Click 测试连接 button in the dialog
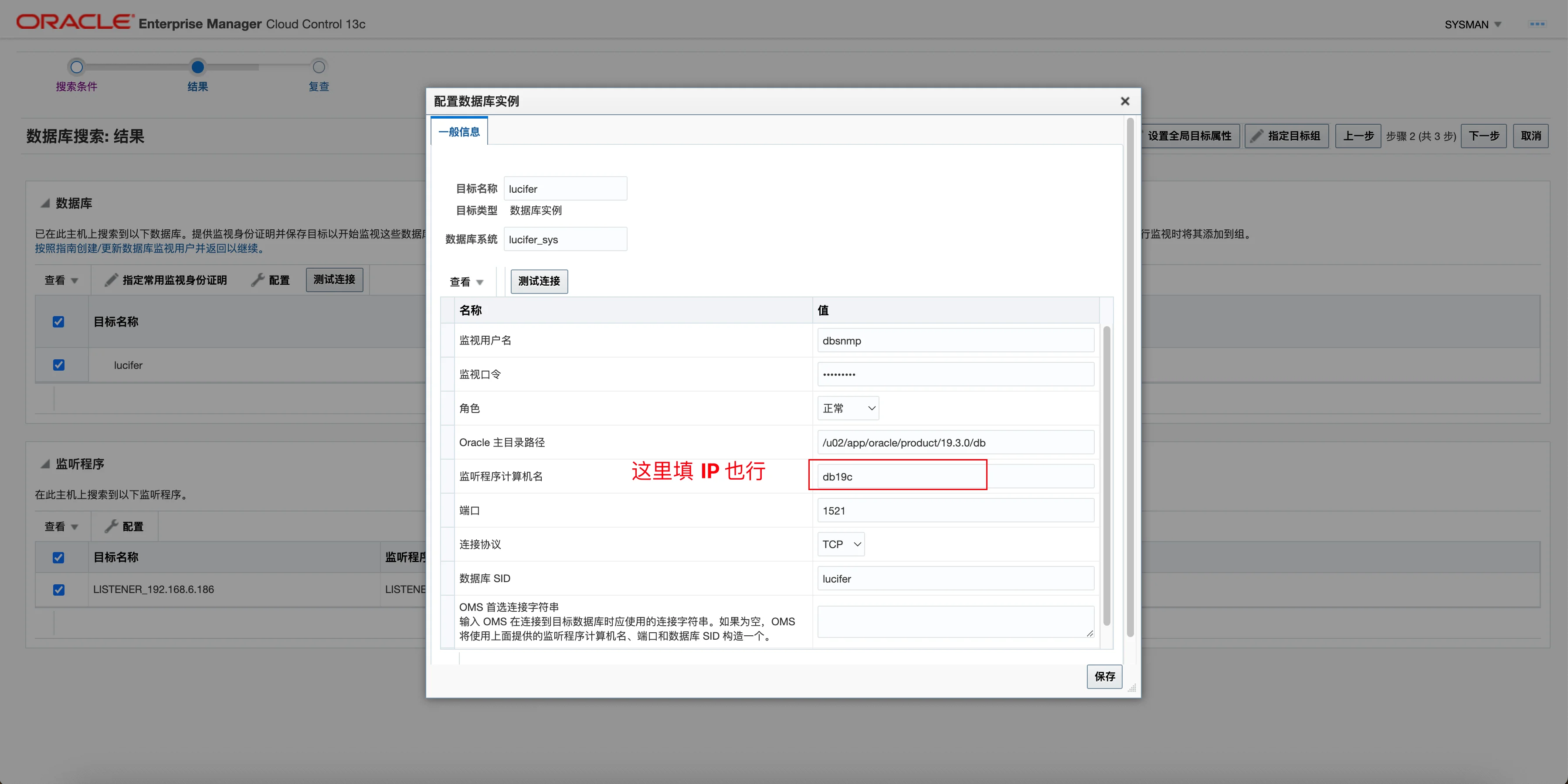Screen dimensions: 1568x784 point(539,281)
